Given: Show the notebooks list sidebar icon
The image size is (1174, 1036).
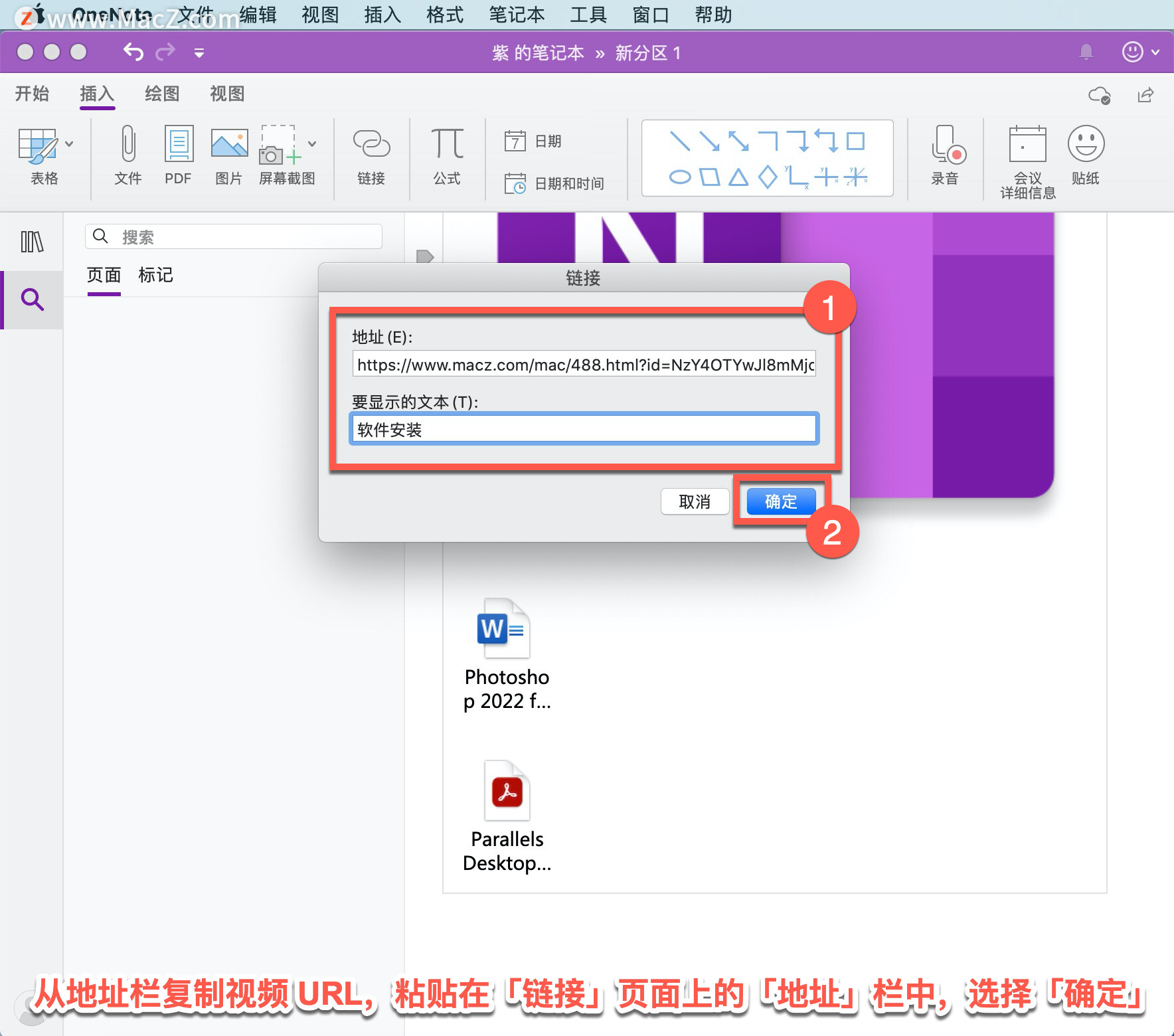Looking at the screenshot, I should click(x=32, y=242).
